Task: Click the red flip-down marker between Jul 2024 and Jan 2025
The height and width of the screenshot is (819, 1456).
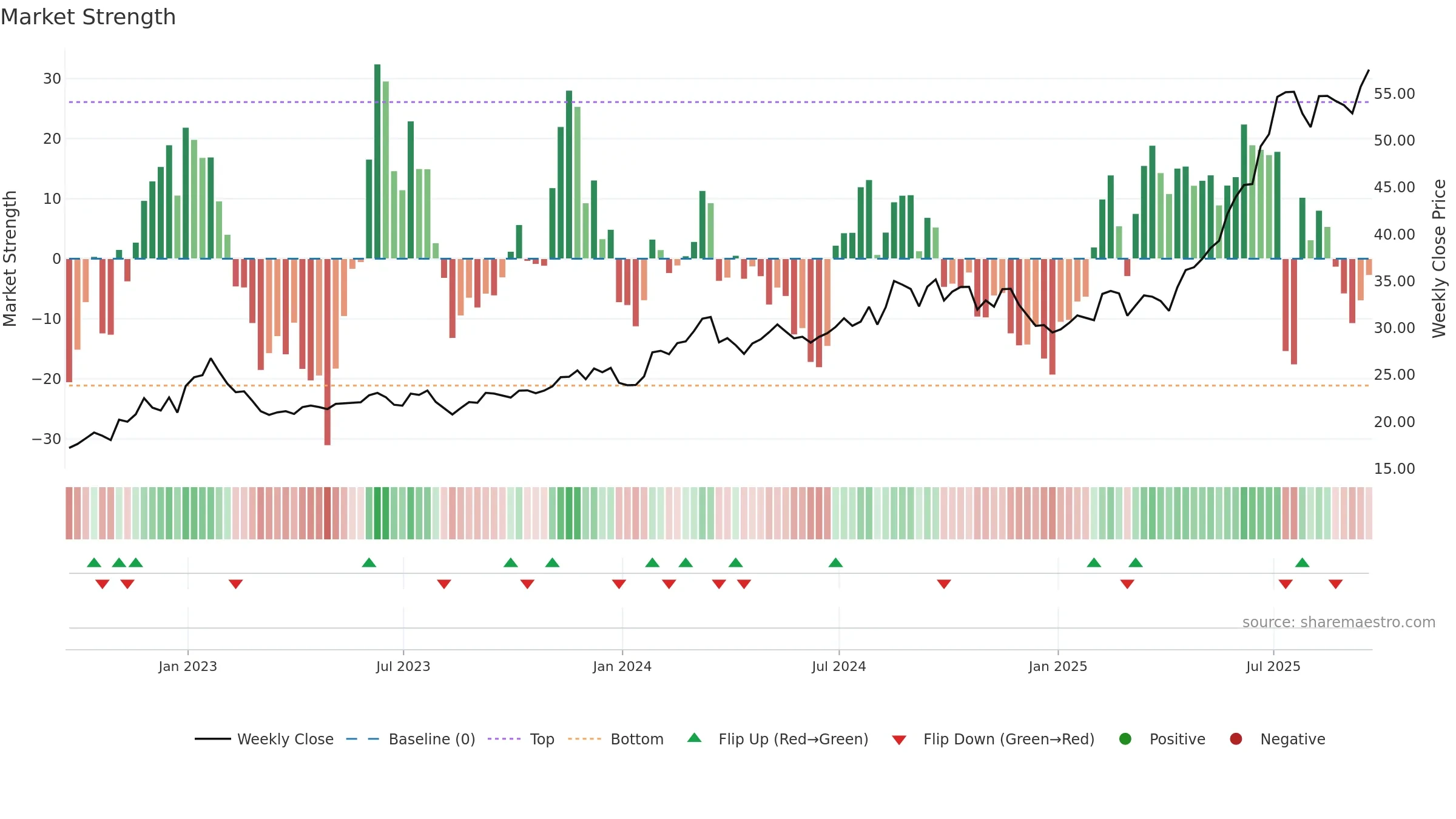Action: coord(944,584)
